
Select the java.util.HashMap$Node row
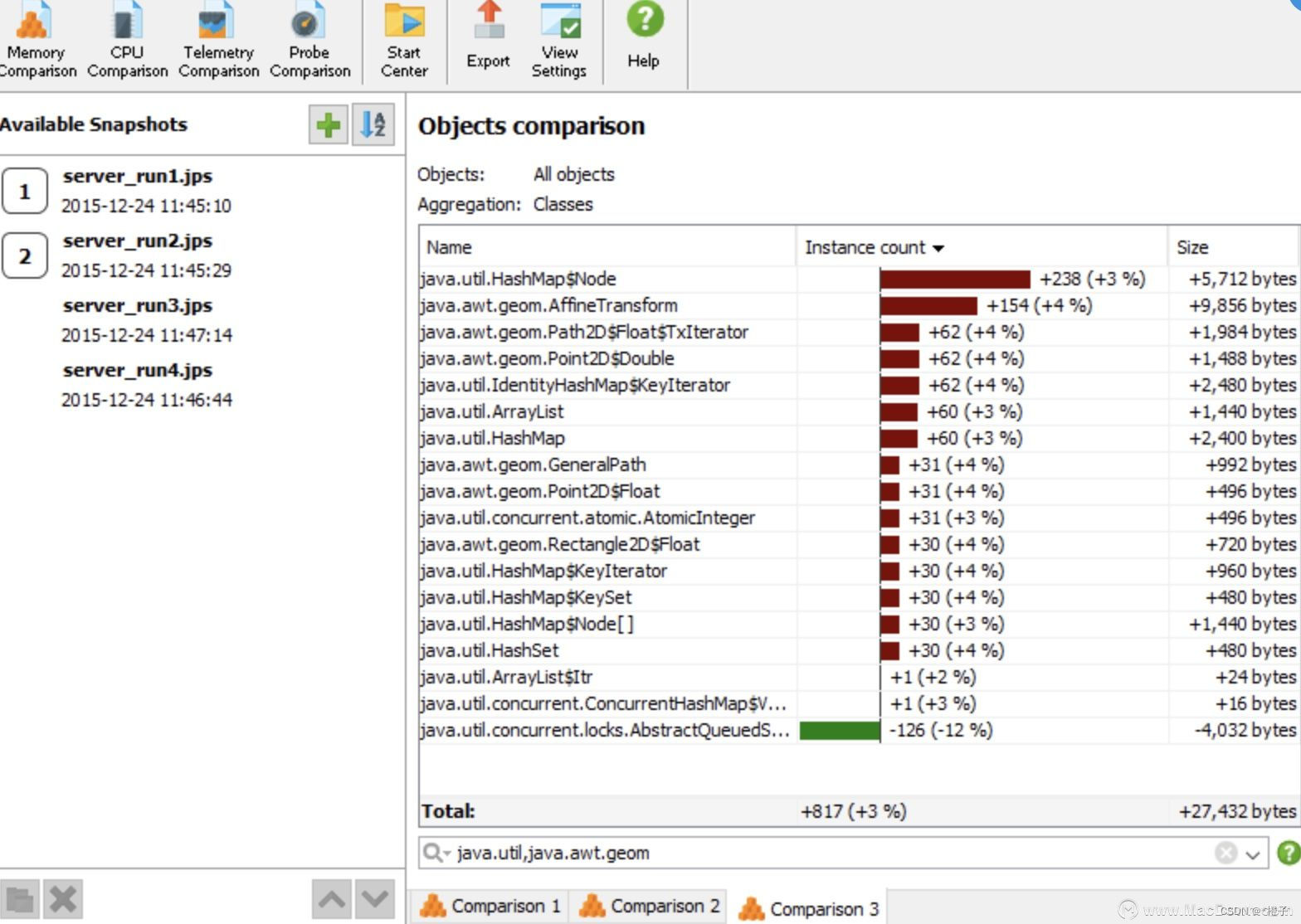point(860,279)
